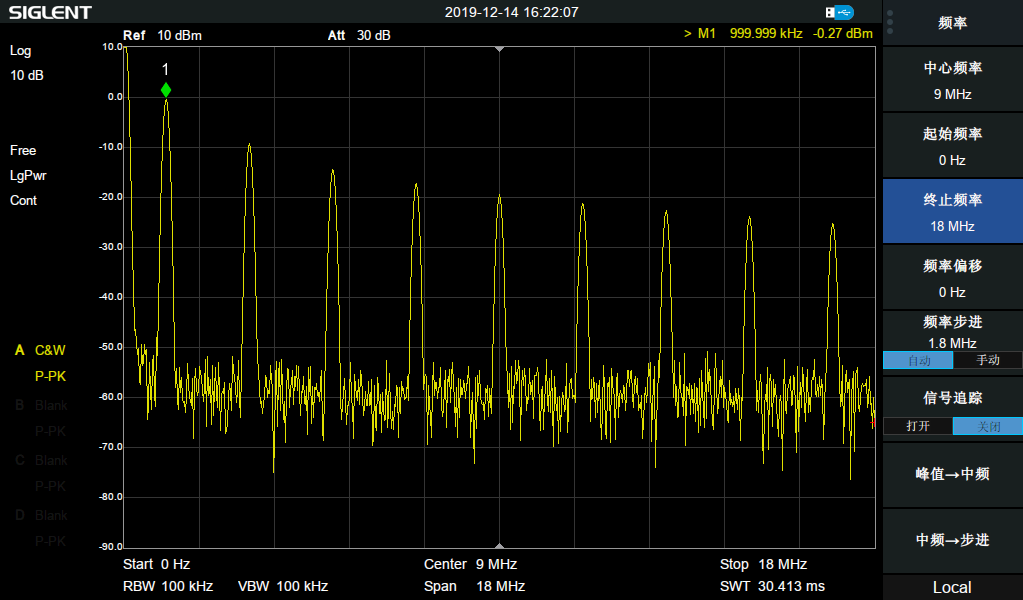Screen dimensions: 1023x600
Task: Click the red arrow at graph's right edge
Action: [x=873, y=423]
